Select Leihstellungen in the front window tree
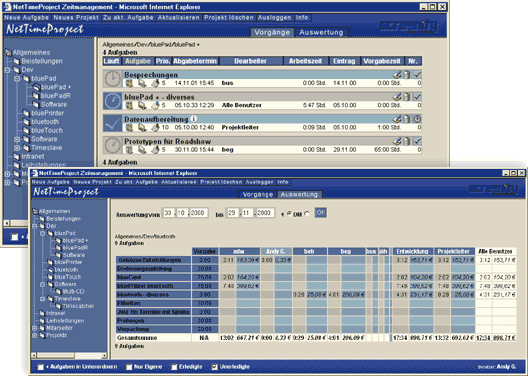 point(65,321)
